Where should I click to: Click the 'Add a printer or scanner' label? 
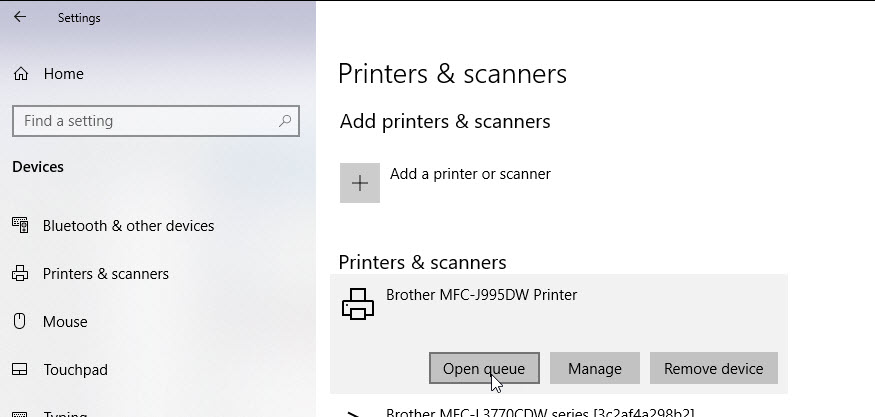point(470,174)
